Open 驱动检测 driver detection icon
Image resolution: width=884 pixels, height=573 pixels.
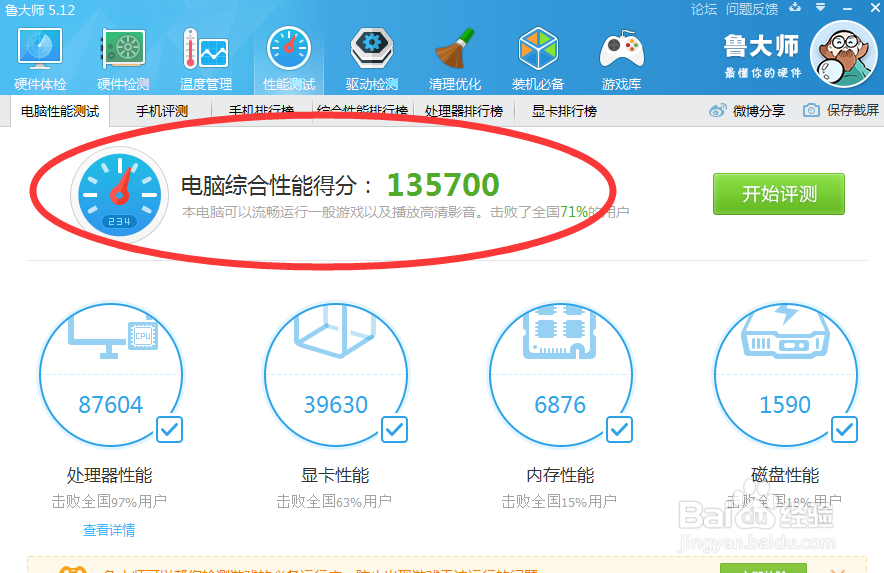[x=372, y=49]
